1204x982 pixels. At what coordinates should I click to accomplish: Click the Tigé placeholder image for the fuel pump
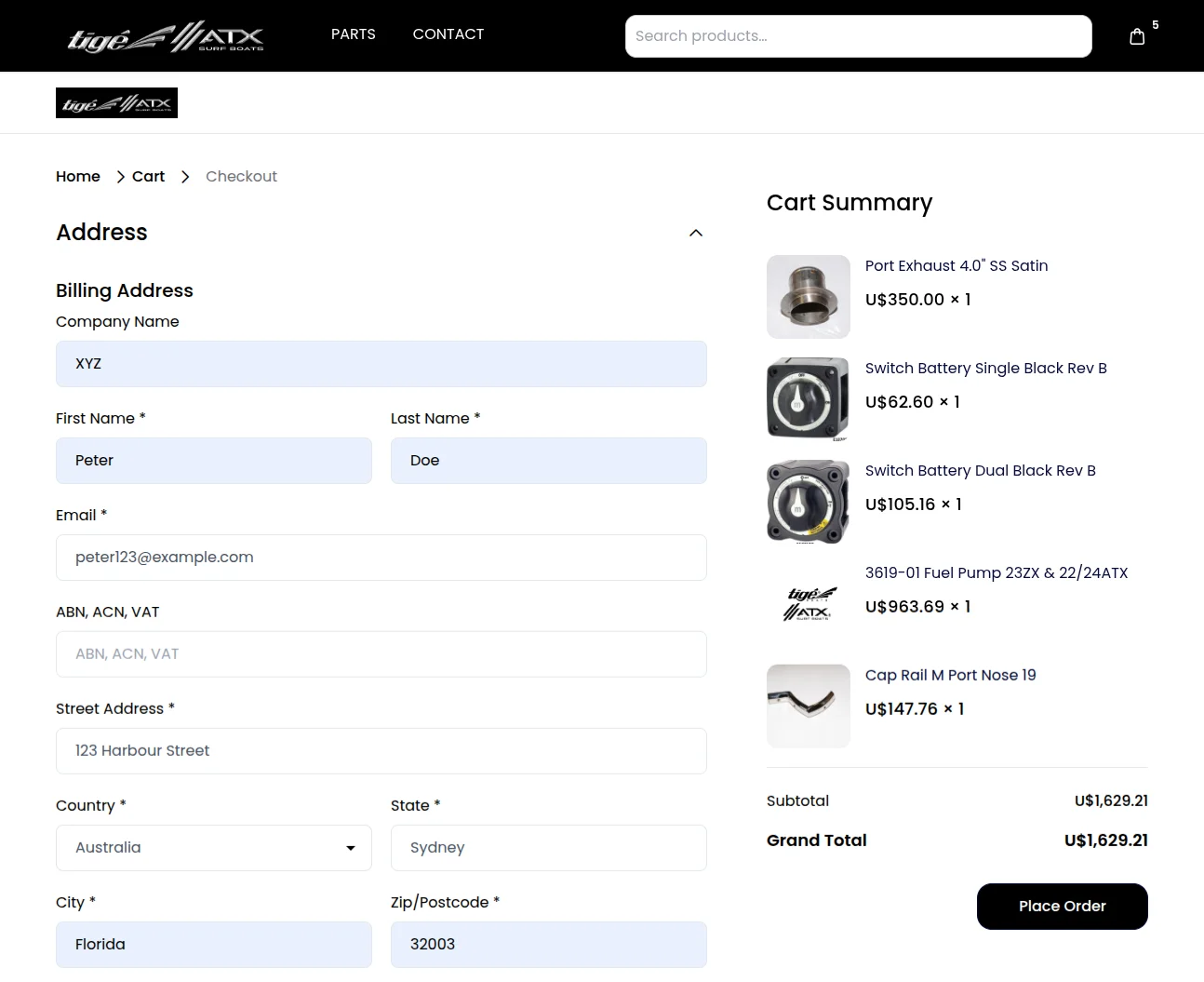pyautogui.click(x=808, y=603)
